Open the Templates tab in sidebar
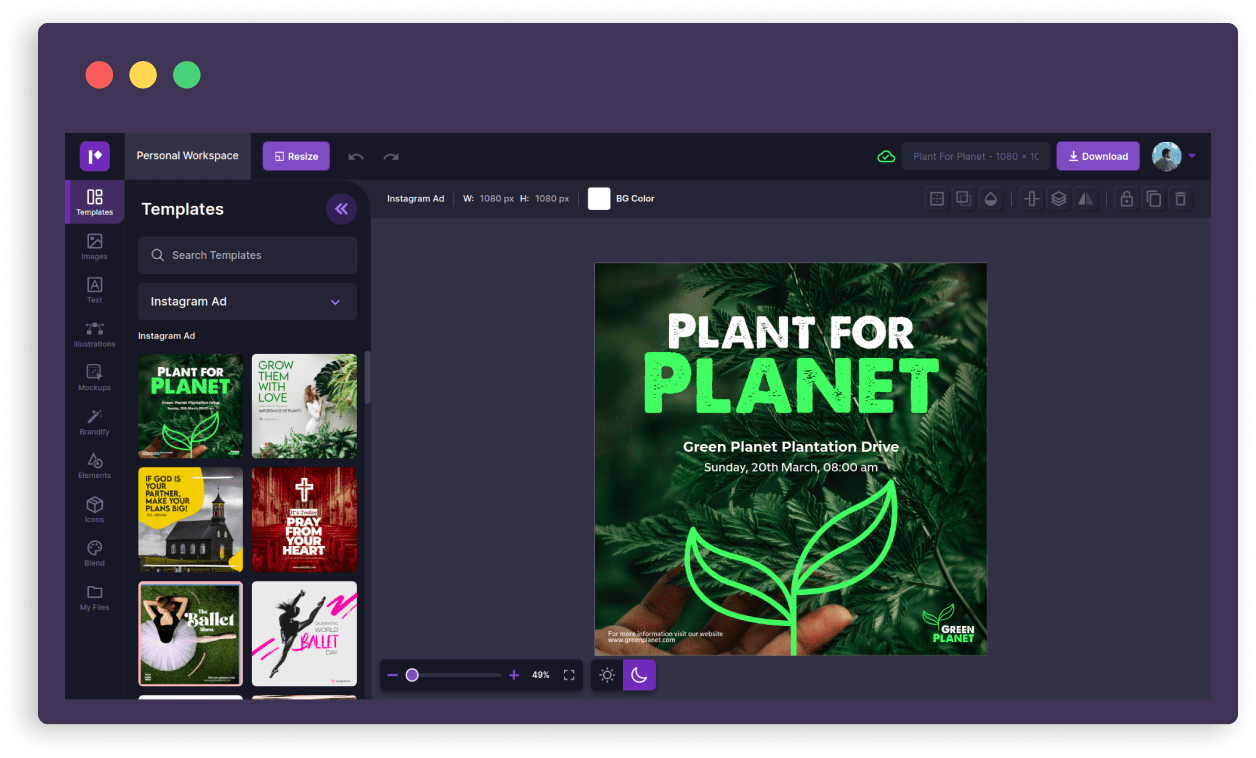This screenshot has height=758, width=1256. (94, 202)
